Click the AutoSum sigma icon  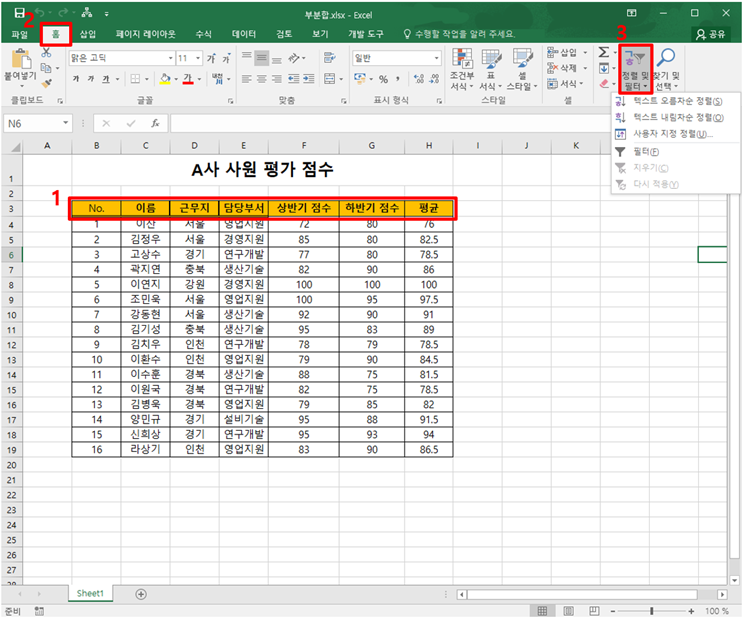pos(603,52)
